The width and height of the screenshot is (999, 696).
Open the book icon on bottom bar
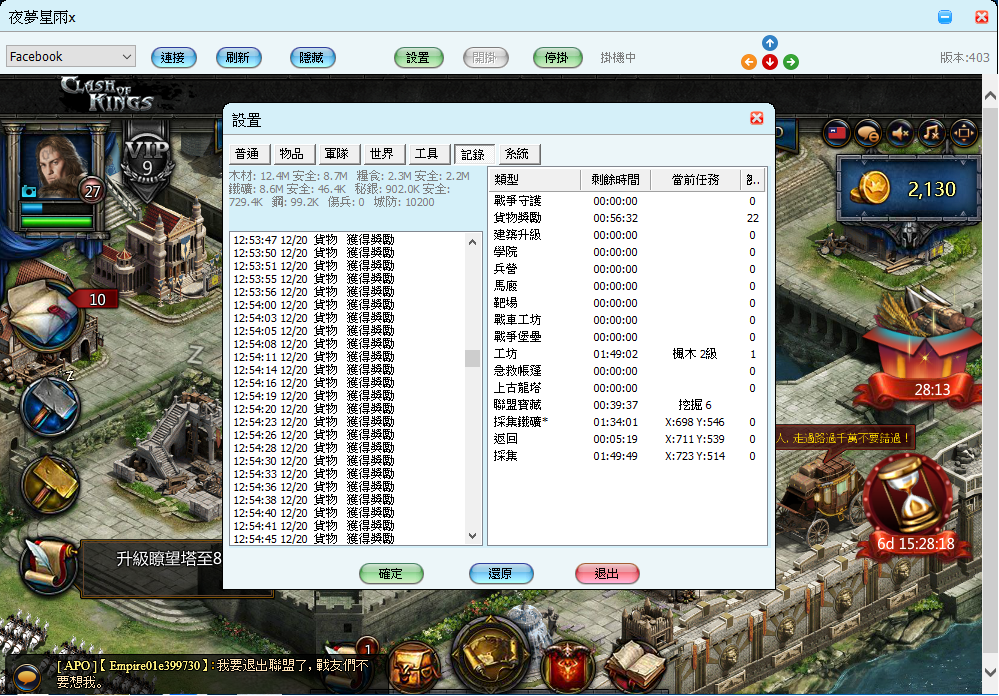tap(634, 667)
